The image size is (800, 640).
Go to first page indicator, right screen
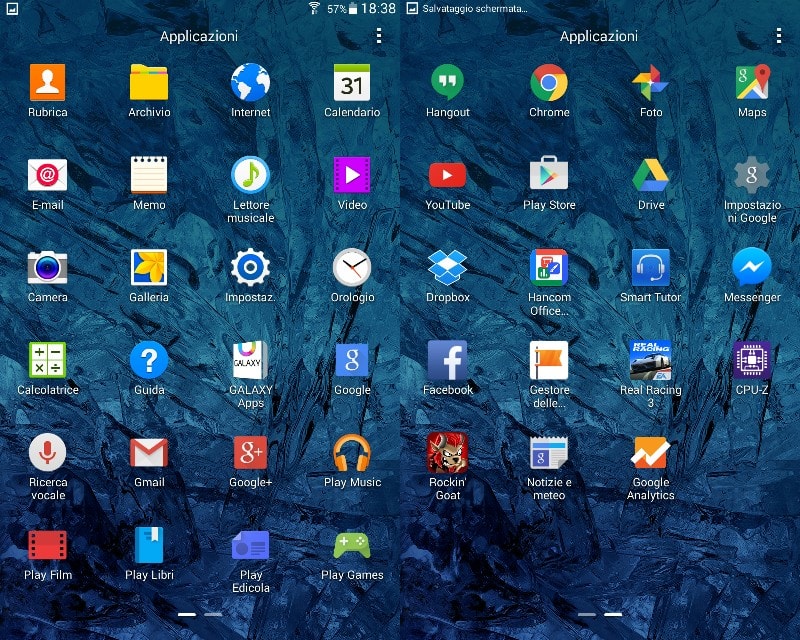click(x=587, y=614)
